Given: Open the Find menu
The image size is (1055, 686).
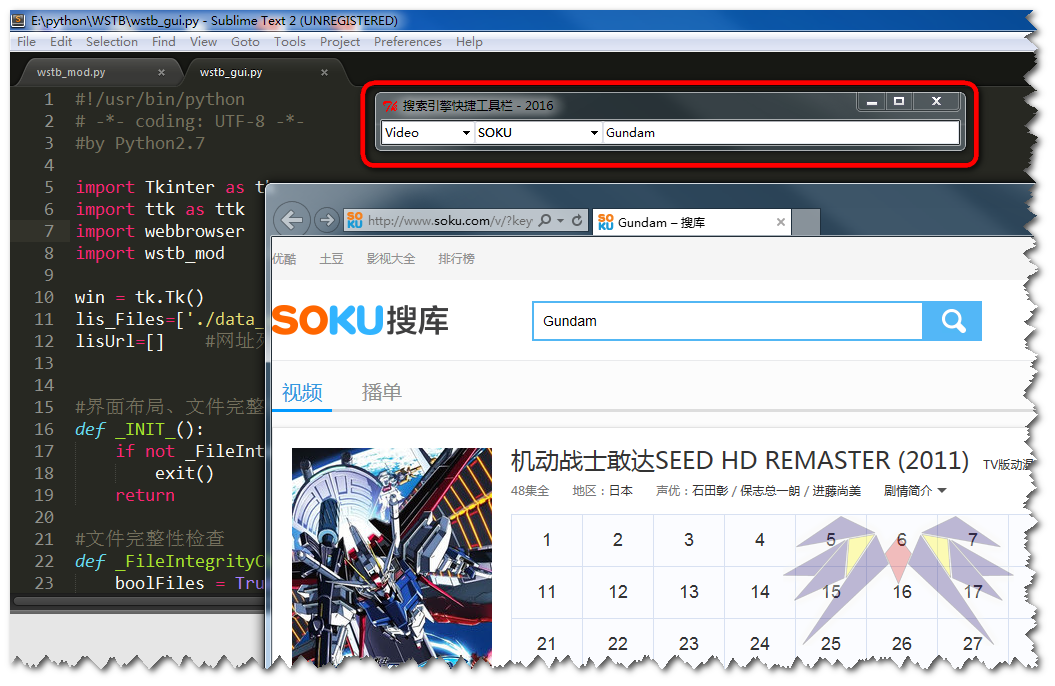Looking at the screenshot, I should (x=163, y=42).
